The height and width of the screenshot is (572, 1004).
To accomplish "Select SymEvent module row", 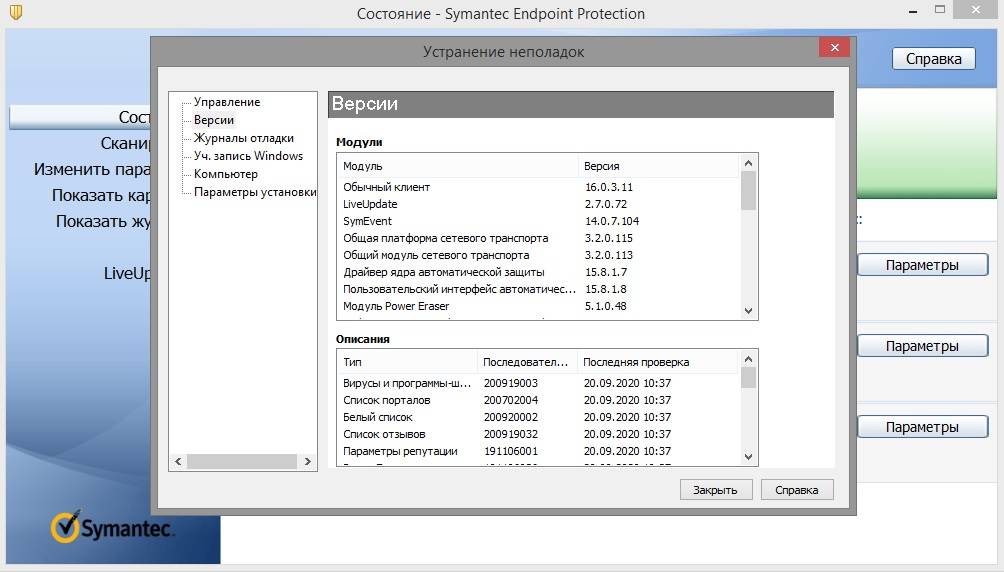I will (538, 221).
